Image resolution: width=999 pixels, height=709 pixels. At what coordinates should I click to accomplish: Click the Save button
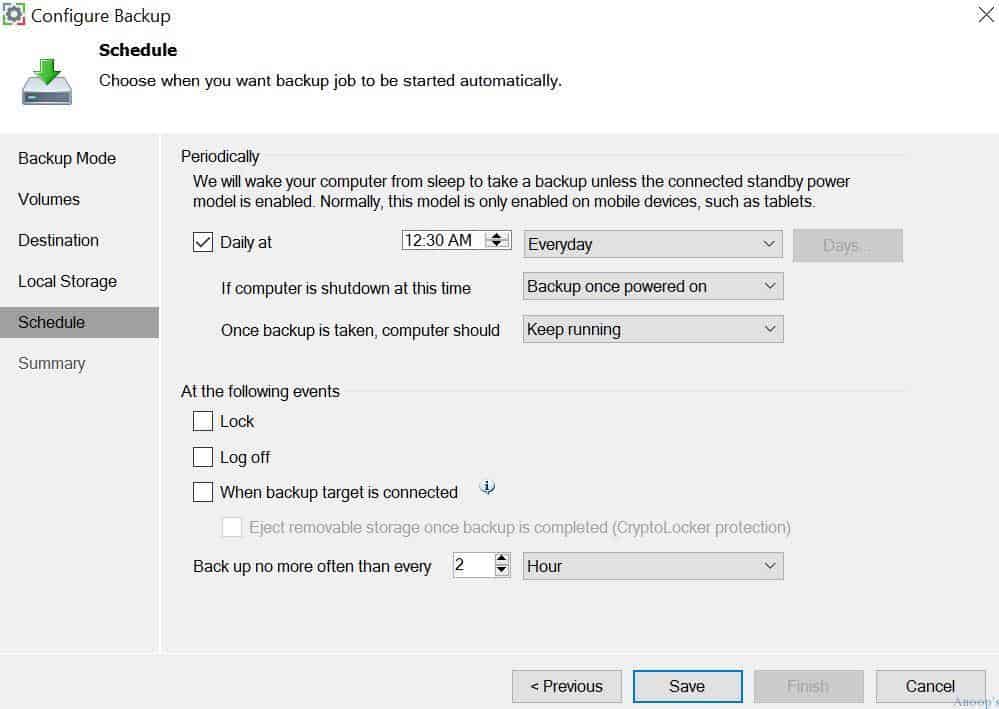687,686
